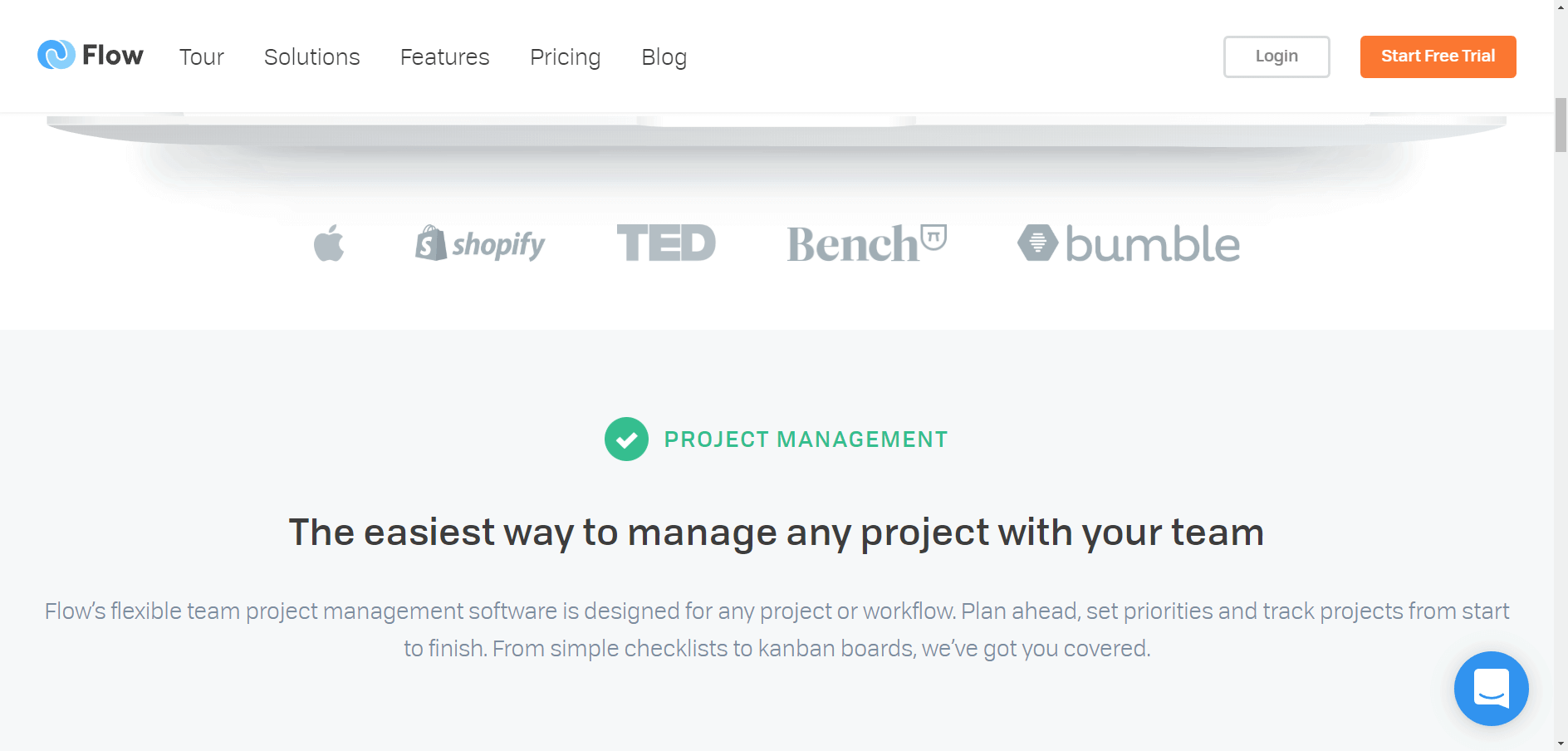
Task: Click the Apple logo
Action: click(x=329, y=243)
